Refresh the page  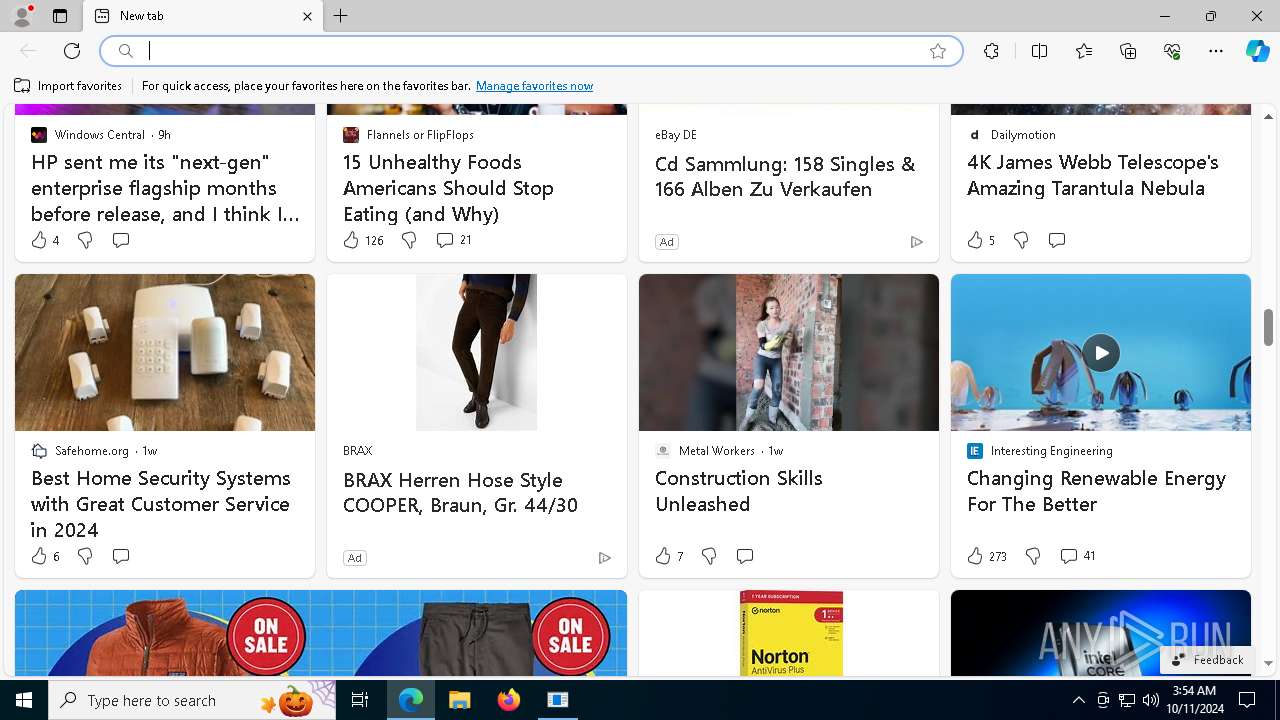click(72, 51)
